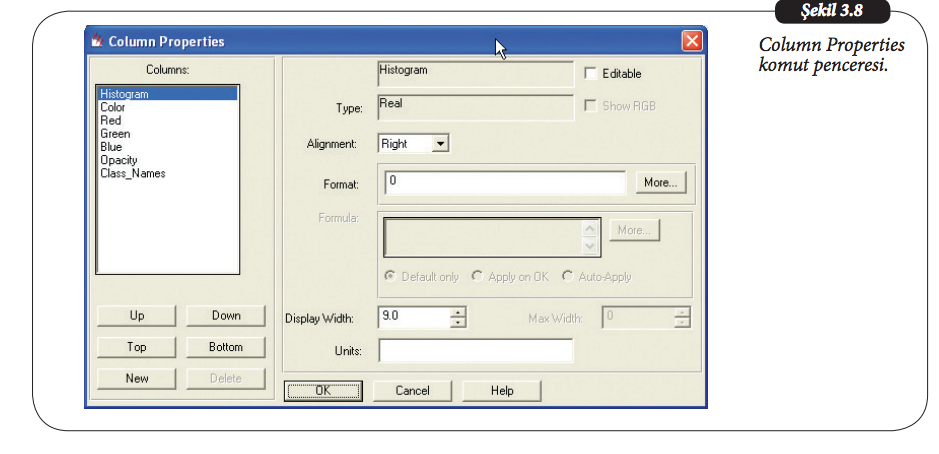Enable the Editable checkbox
Viewport: 939px width, 454px height.
[590, 73]
